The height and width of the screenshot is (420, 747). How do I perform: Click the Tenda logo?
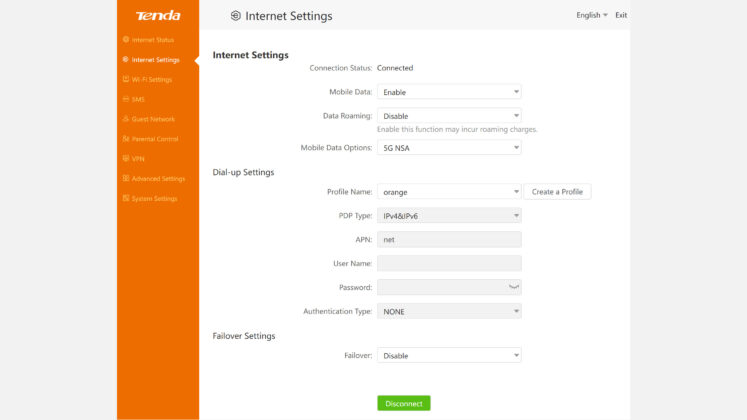click(x=158, y=16)
